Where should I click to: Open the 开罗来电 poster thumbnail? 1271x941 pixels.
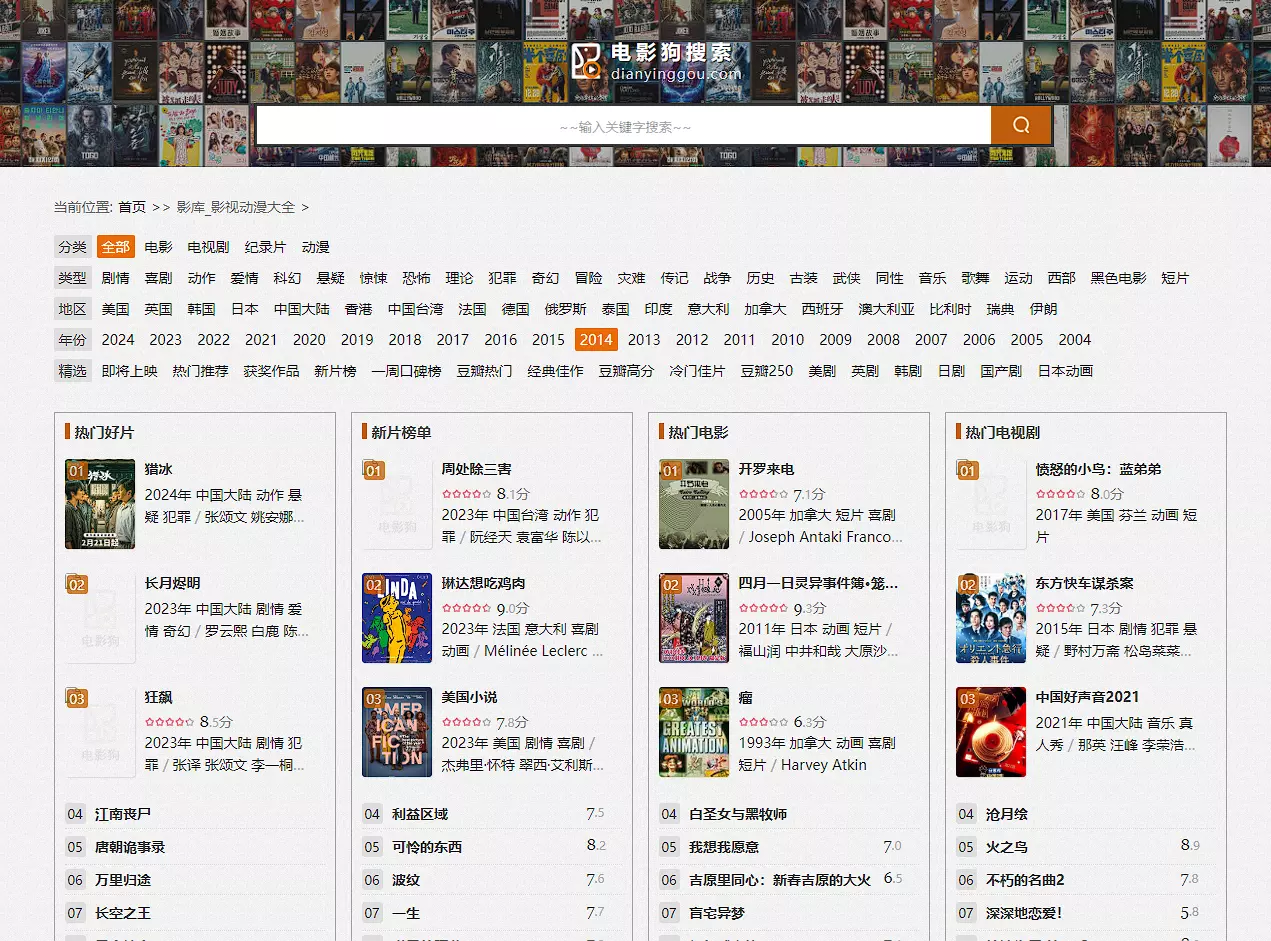click(693, 504)
